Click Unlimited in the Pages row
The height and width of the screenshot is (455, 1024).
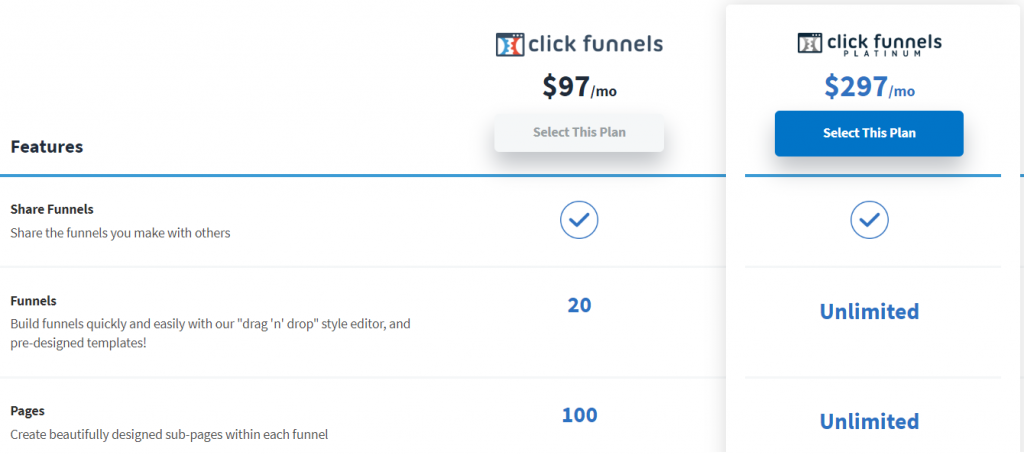pyautogui.click(x=869, y=421)
